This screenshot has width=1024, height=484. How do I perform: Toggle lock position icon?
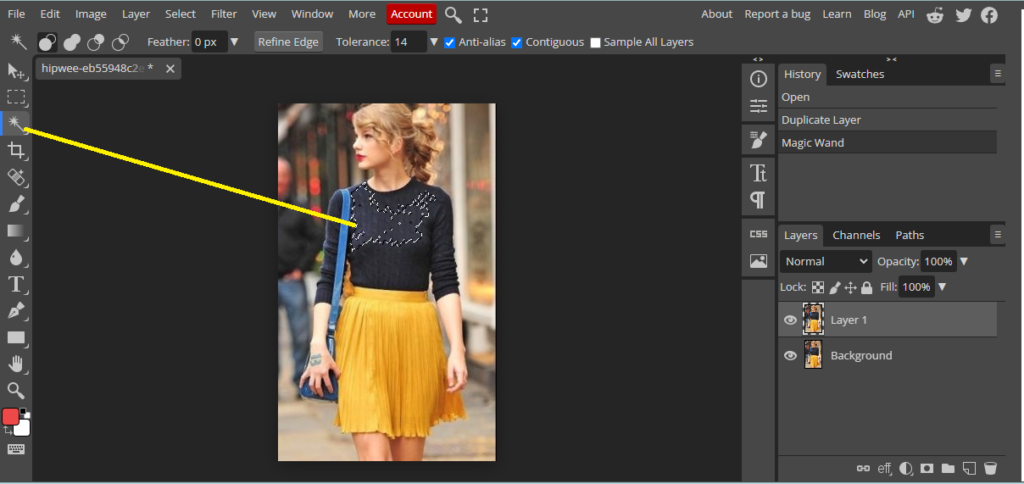pyautogui.click(x=850, y=287)
